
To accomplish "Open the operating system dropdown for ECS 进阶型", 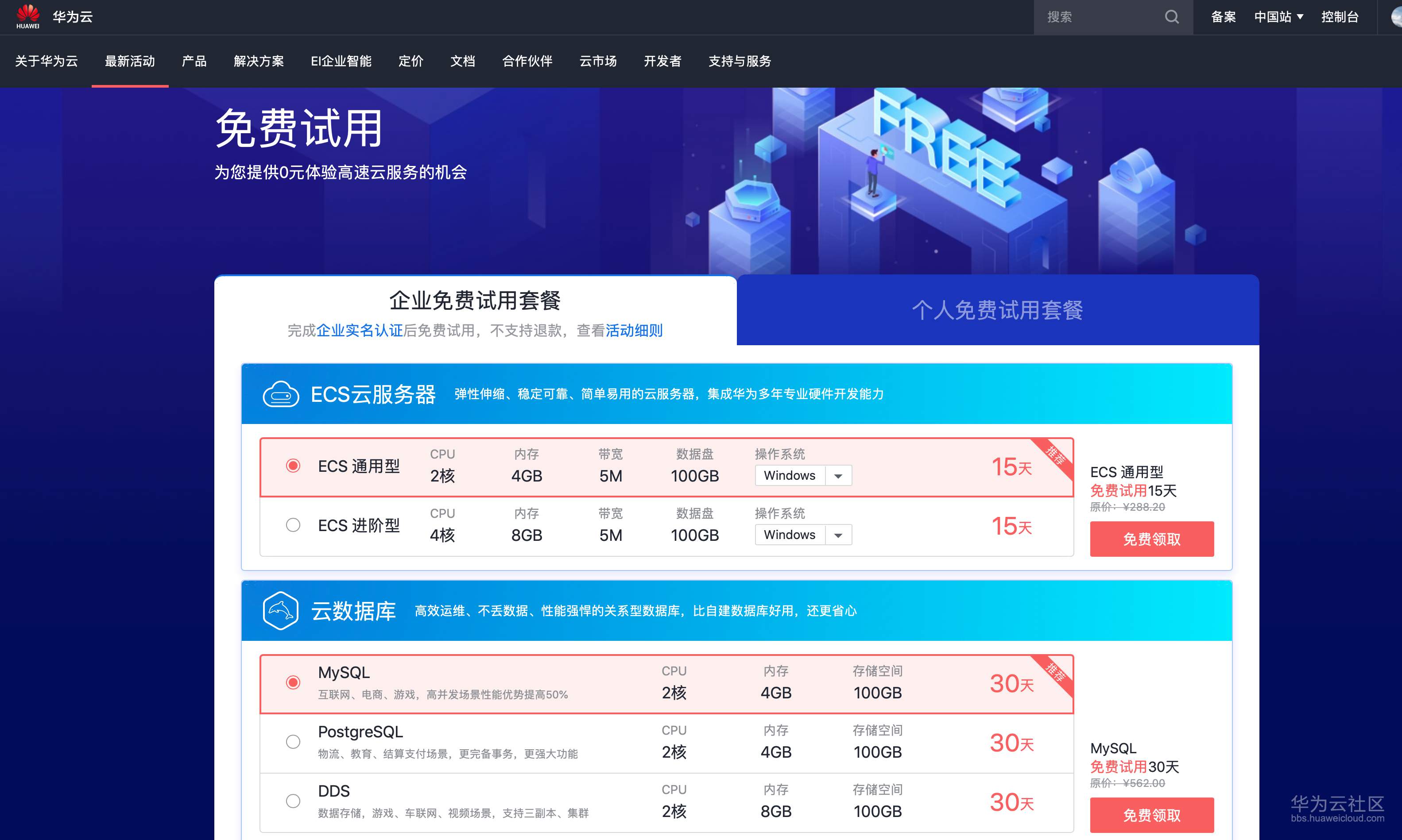I will tap(838, 534).
